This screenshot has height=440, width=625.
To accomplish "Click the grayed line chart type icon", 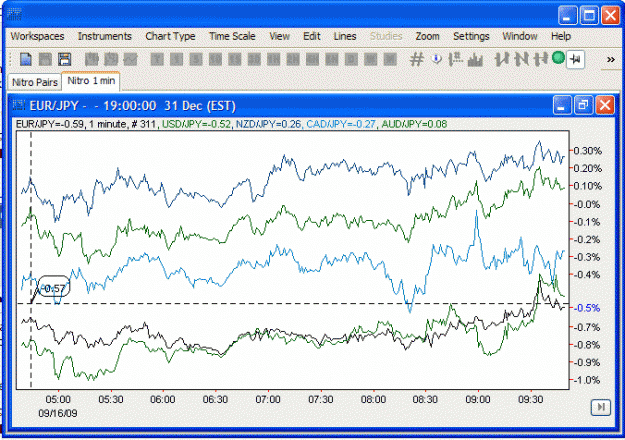I will point(130,59).
